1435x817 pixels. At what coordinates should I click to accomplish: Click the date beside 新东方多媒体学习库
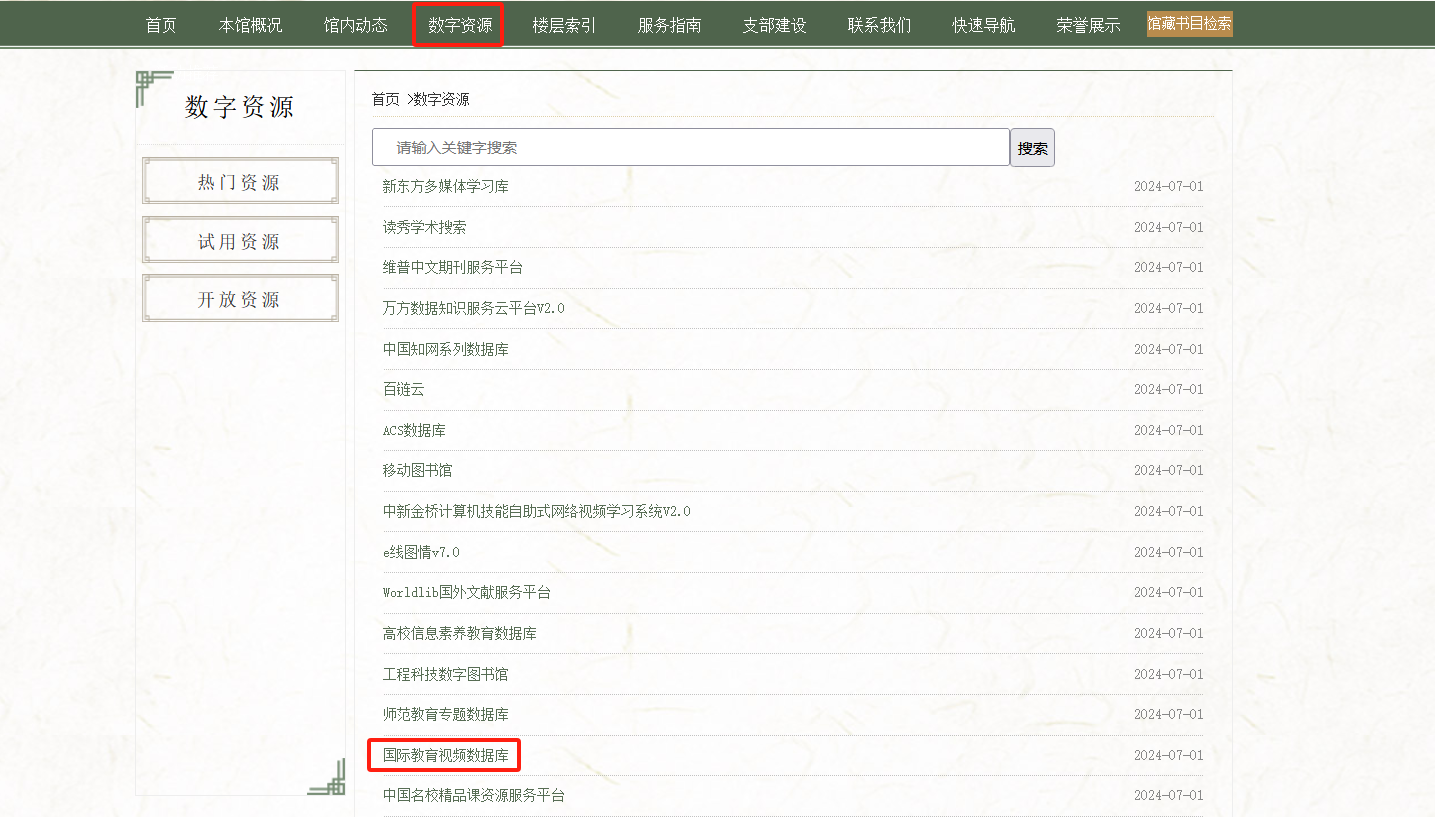[1168, 186]
